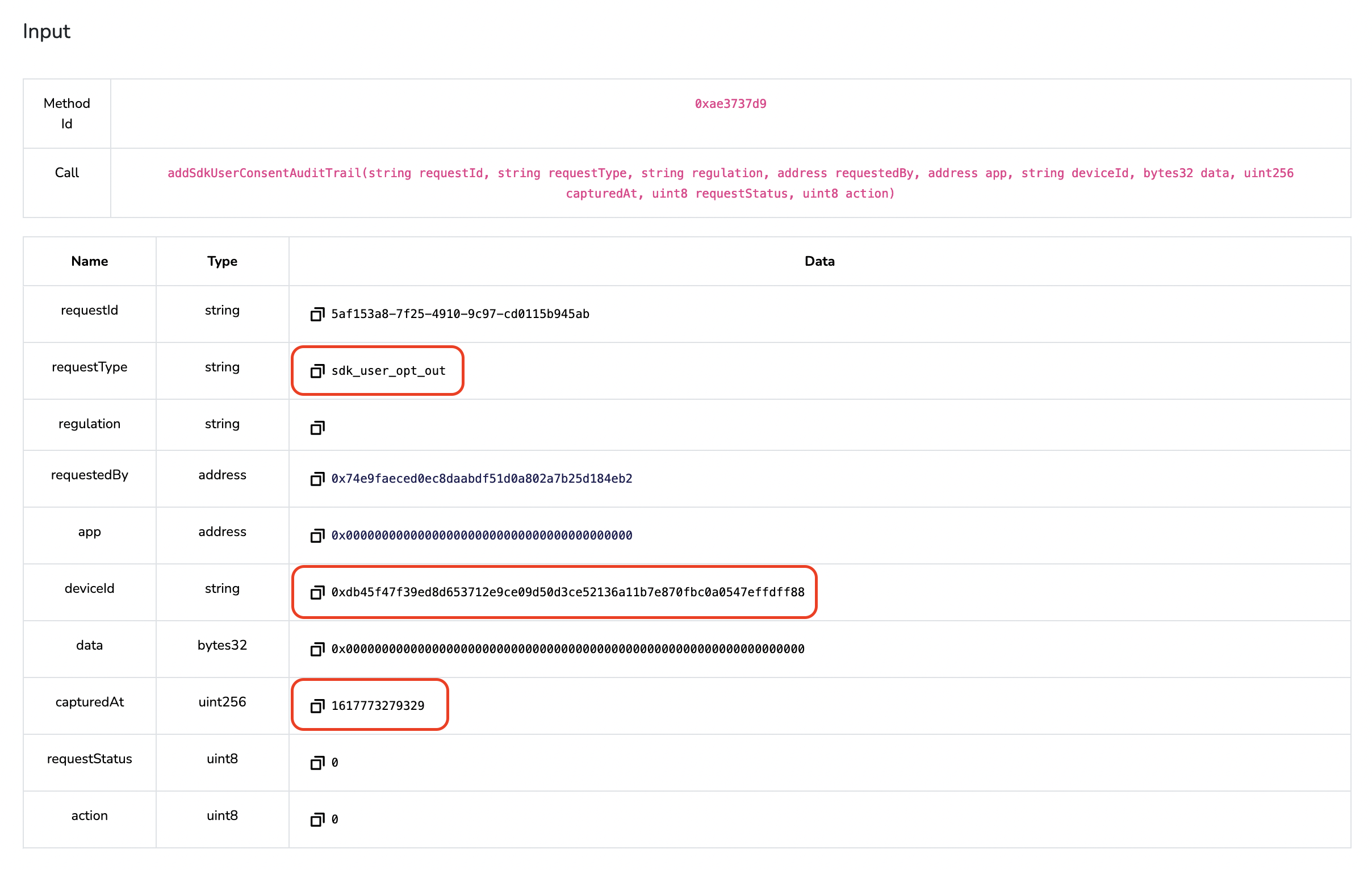
Task: Click the Data column header
Action: point(819,262)
